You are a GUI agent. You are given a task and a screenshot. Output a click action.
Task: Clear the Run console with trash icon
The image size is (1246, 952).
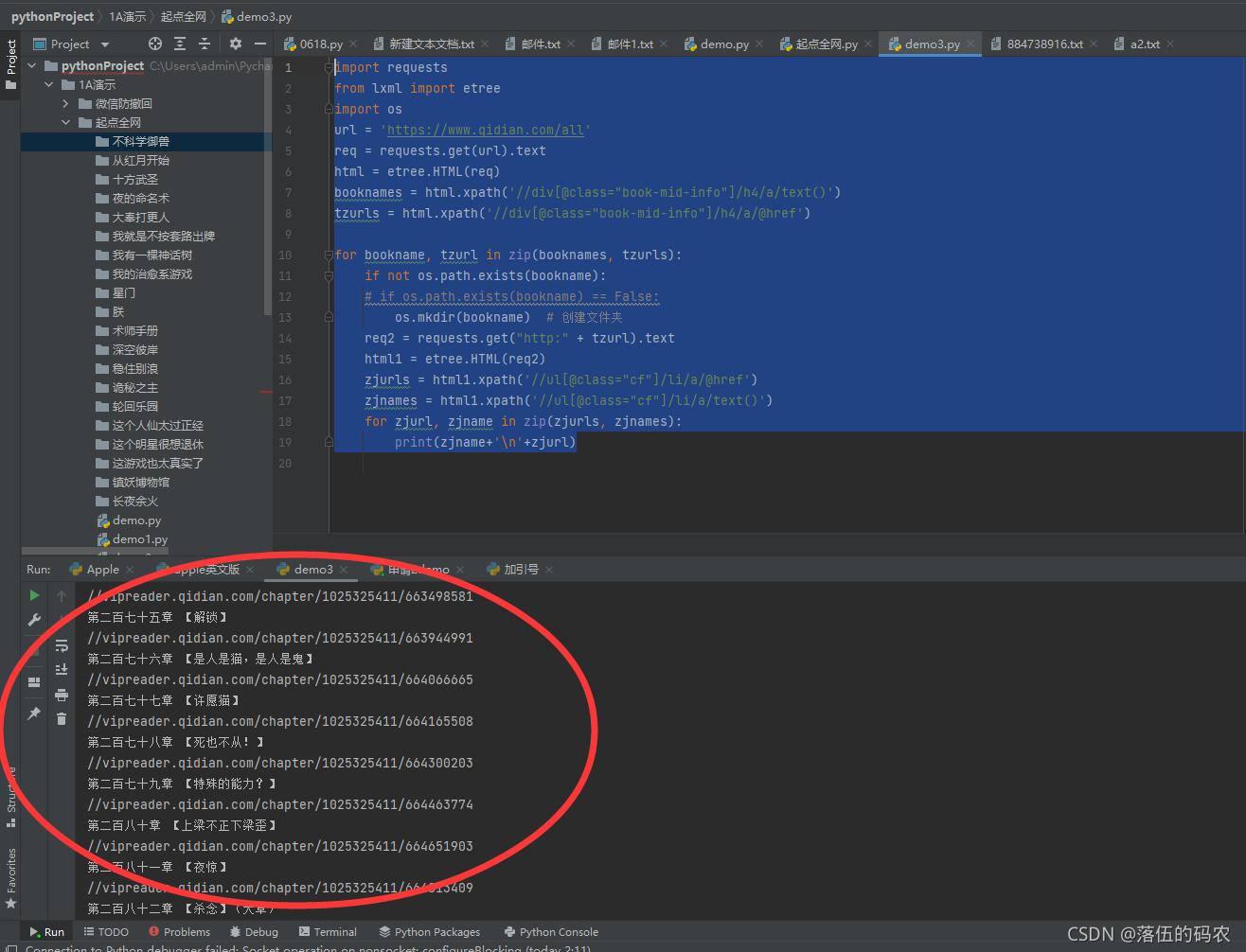coord(62,719)
